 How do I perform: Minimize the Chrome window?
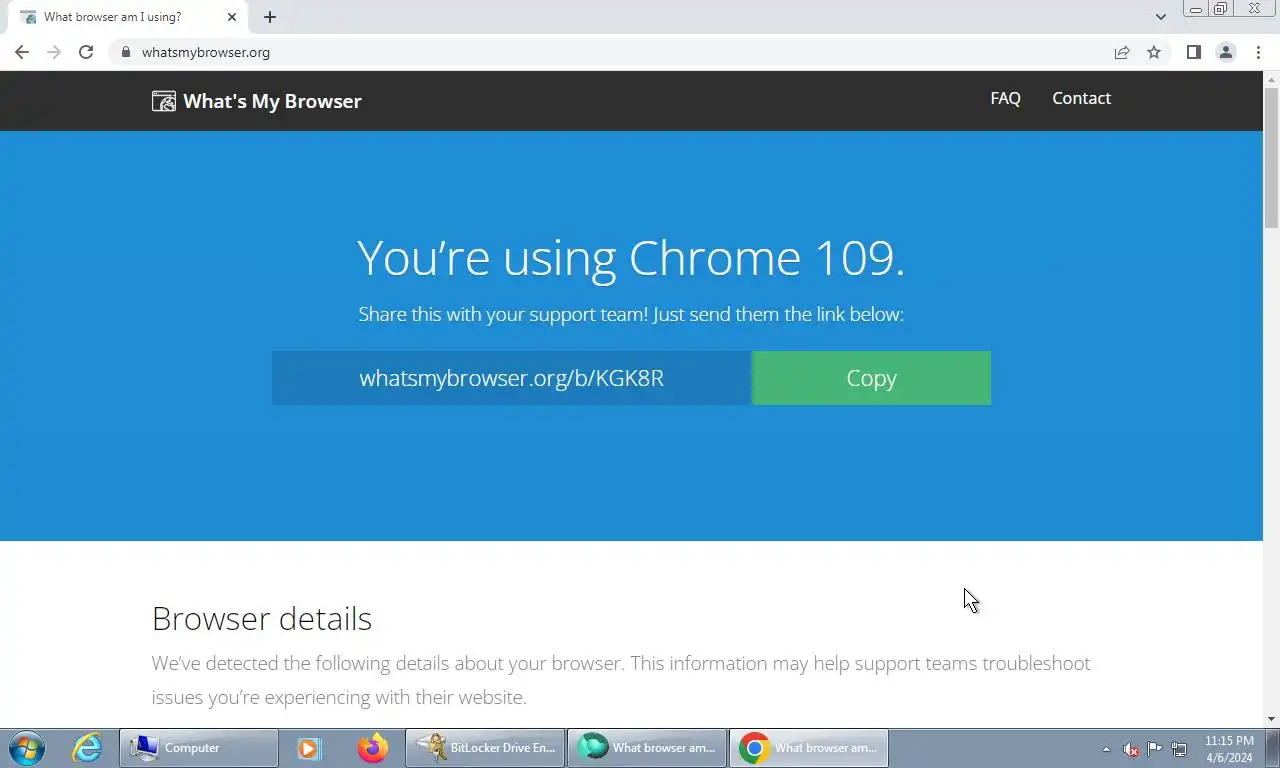point(1196,9)
